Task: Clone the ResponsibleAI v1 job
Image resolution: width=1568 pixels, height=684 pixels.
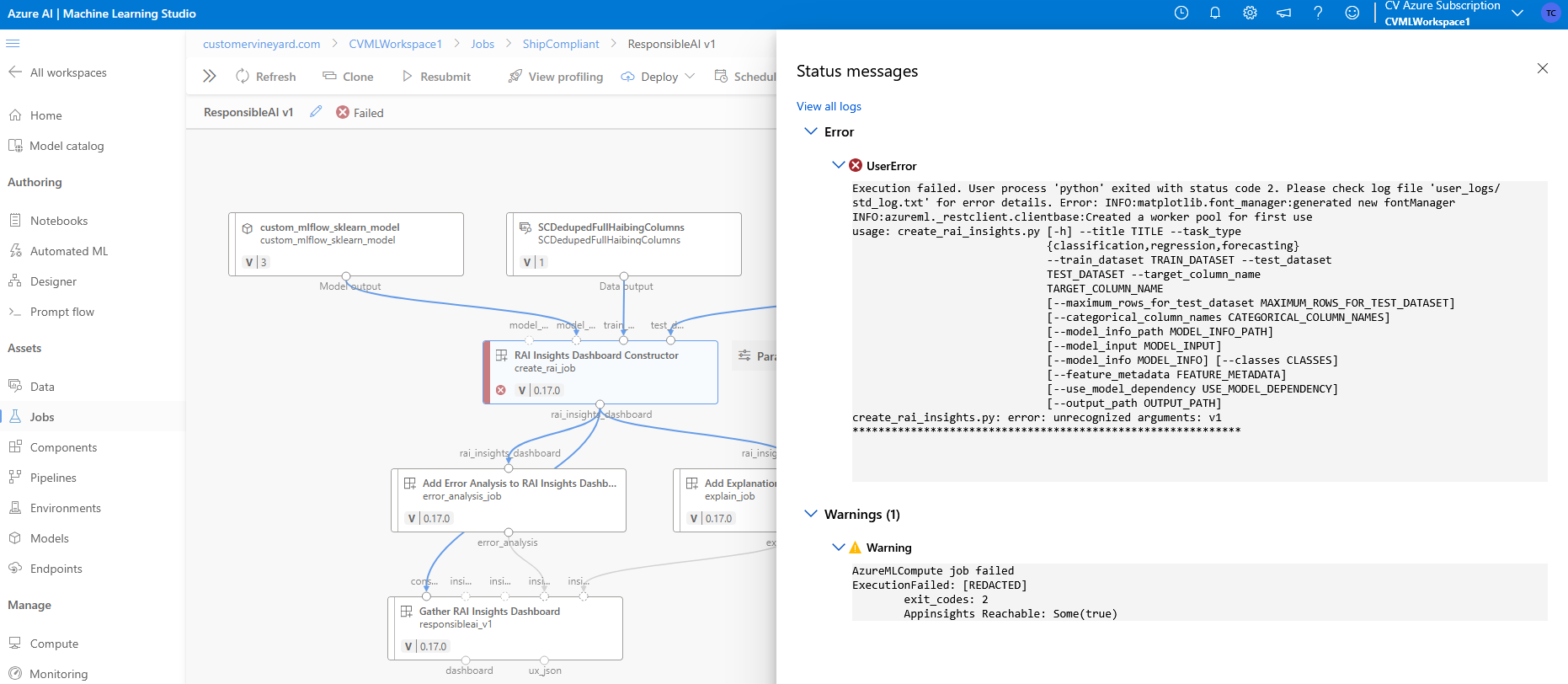Action: click(348, 77)
